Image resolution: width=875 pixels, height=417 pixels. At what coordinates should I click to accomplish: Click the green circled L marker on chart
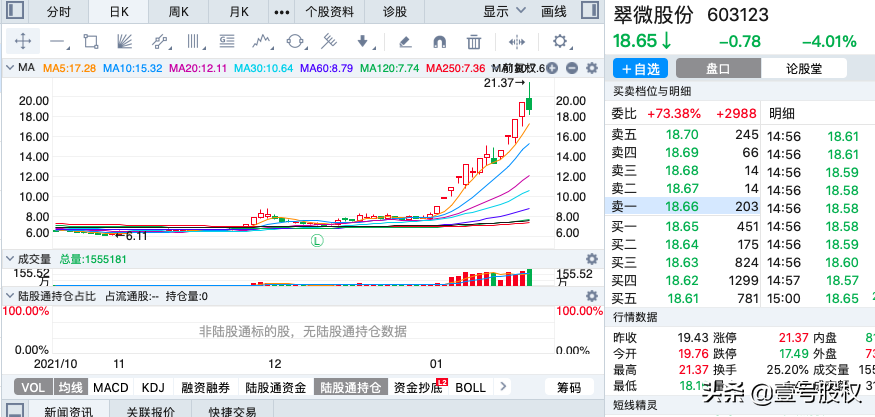[317, 241]
